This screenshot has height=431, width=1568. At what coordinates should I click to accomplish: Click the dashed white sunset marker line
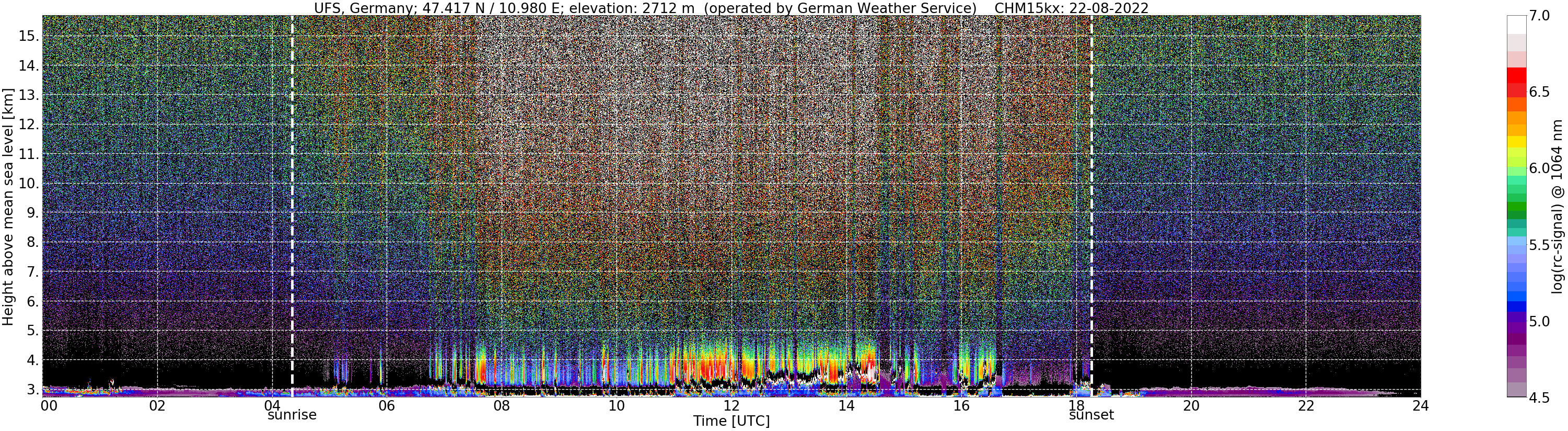(x=1091, y=206)
